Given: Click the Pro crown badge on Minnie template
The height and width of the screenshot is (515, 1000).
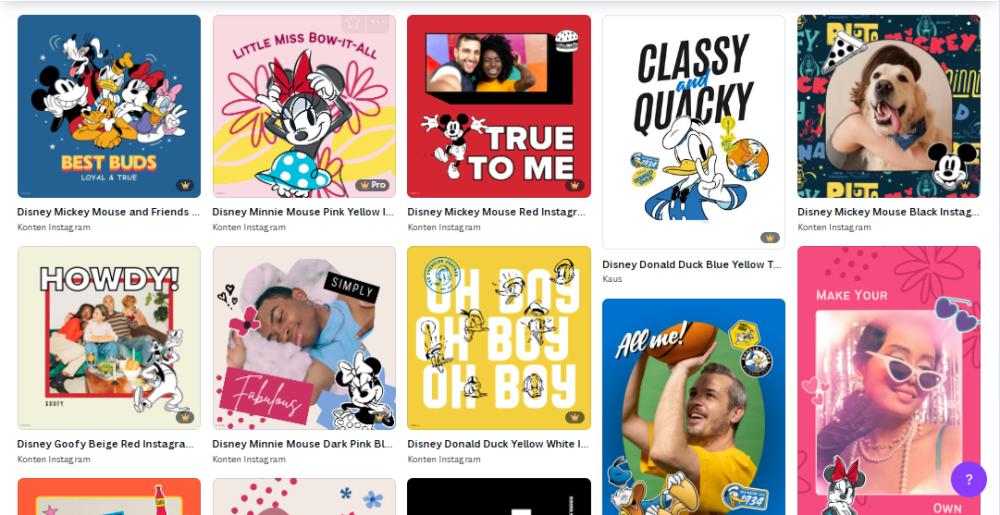Looking at the screenshot, I should 372,185.
